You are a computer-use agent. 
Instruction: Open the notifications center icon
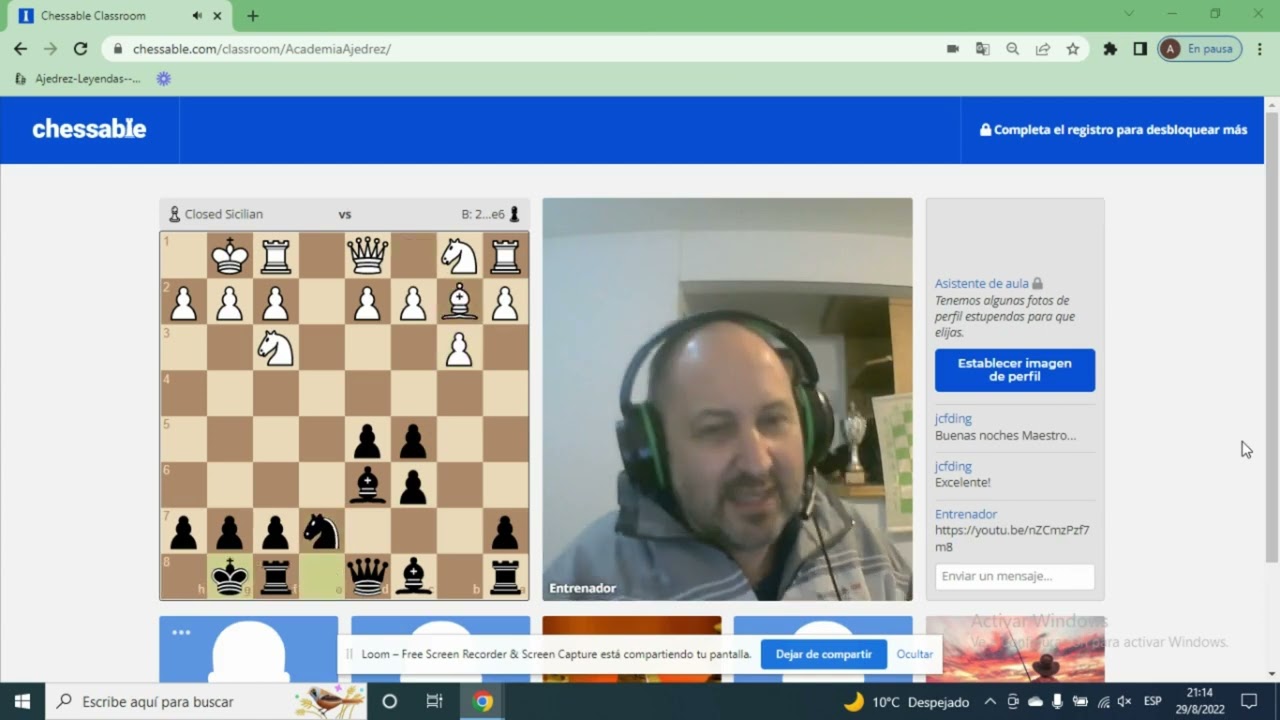1249,701
